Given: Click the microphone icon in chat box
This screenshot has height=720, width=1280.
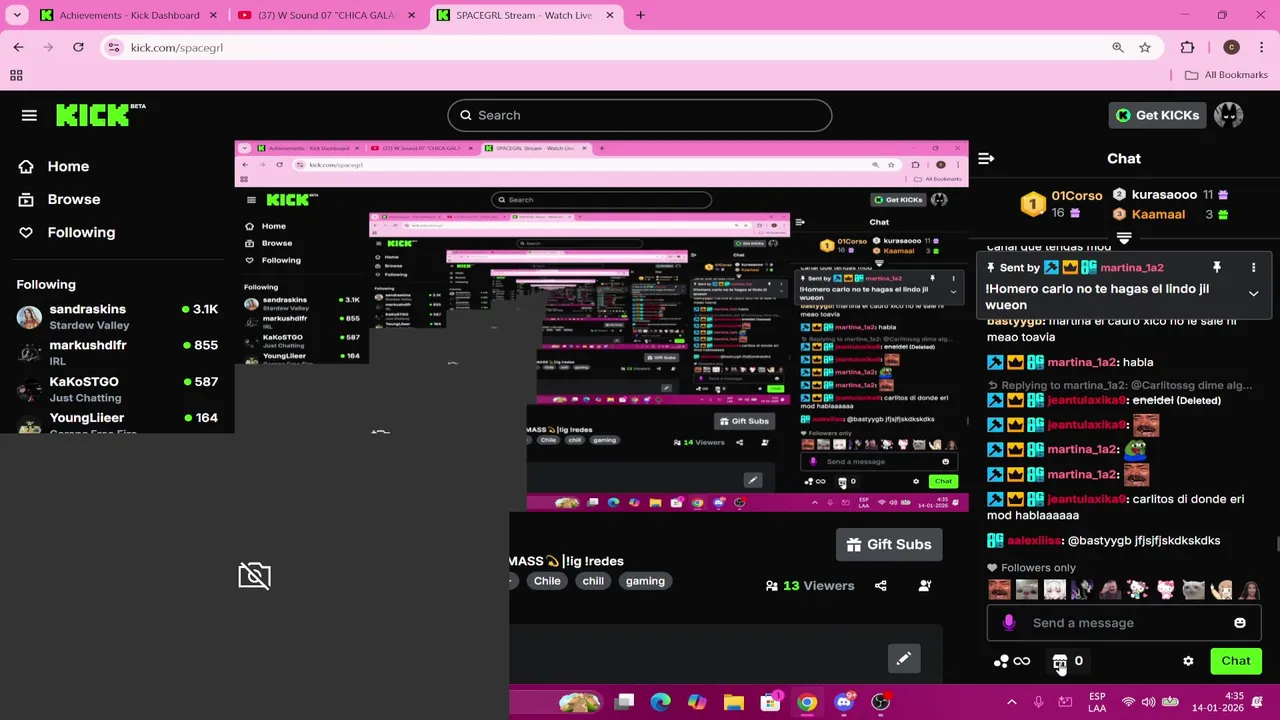Looking at the screenshot, I should pyautogui.click(x=1008, y=623).
